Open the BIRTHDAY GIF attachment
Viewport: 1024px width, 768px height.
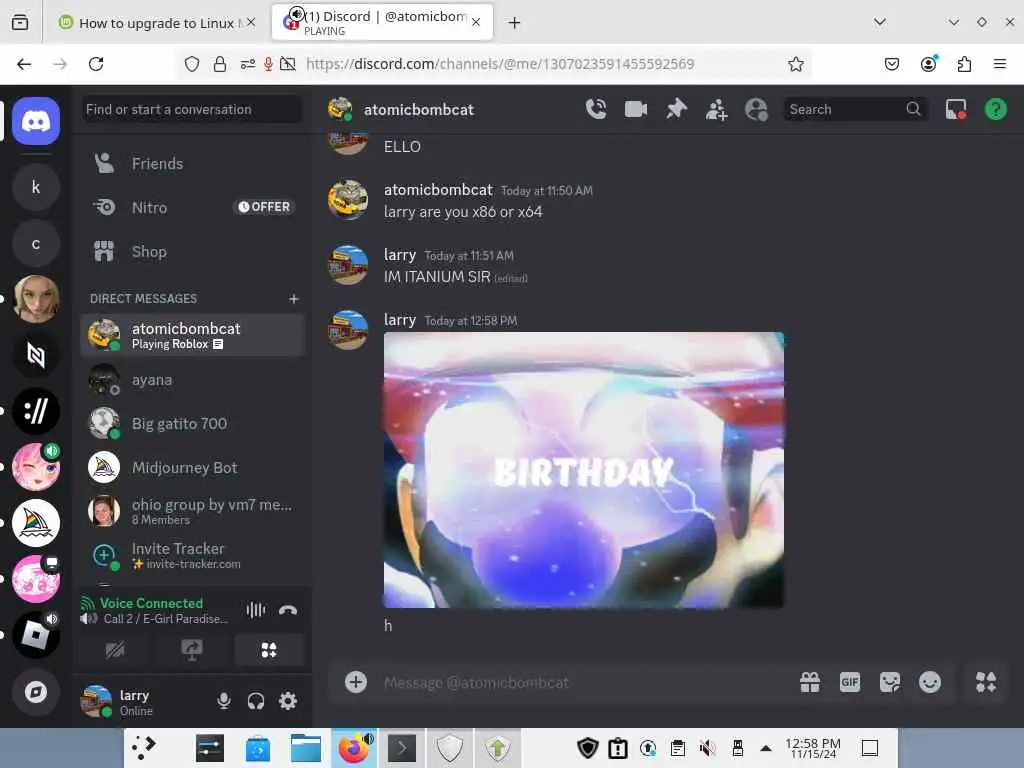[x=584, y=470]
